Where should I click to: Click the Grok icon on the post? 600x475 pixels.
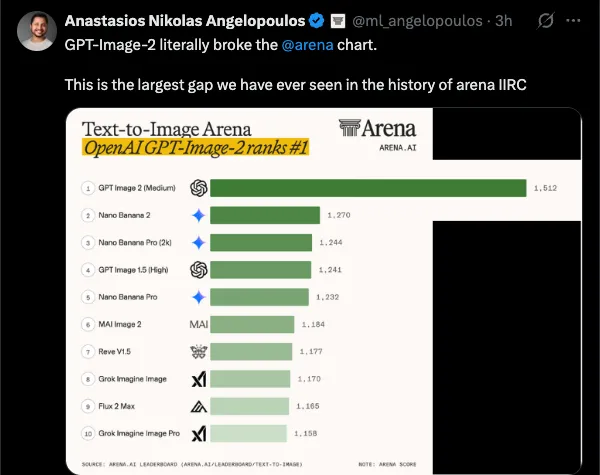click(x=547, y=20)
